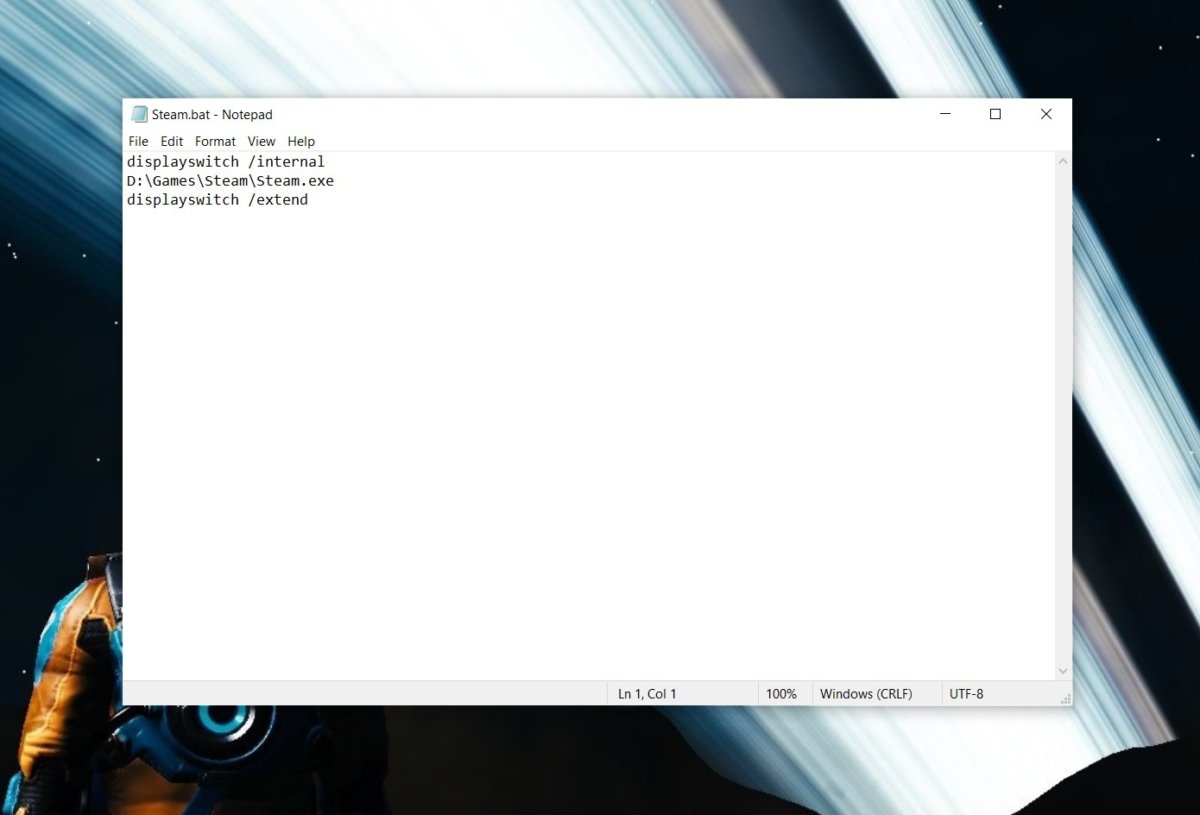This screenshot has height=815, width=1200.
Task: Open the Edit menu
Action: (171, 141)
